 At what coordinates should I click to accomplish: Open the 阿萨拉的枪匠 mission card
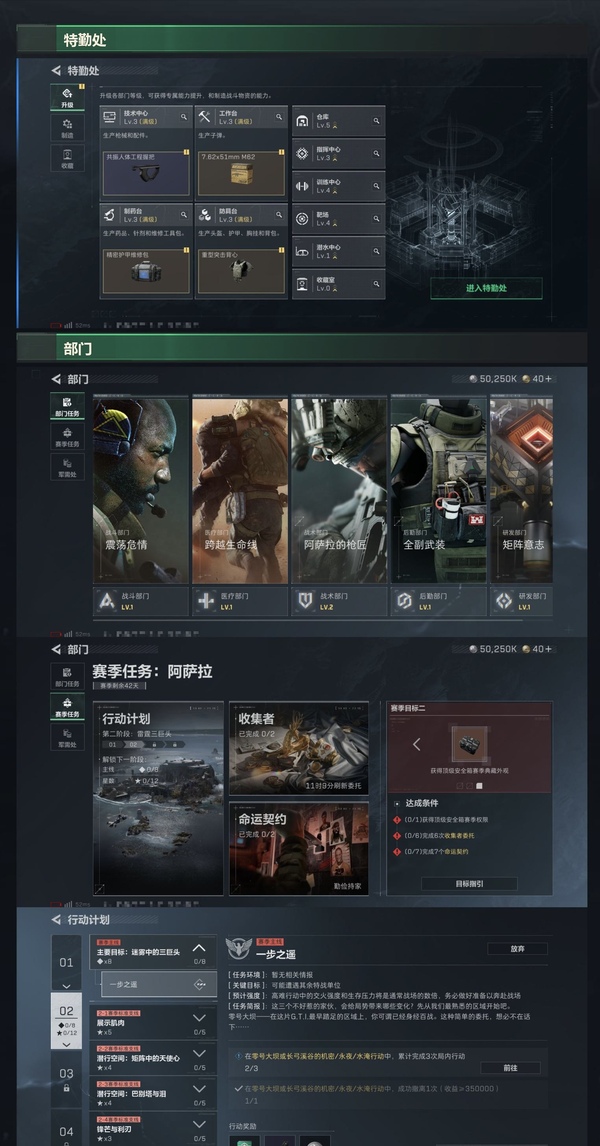click(339, 490)
